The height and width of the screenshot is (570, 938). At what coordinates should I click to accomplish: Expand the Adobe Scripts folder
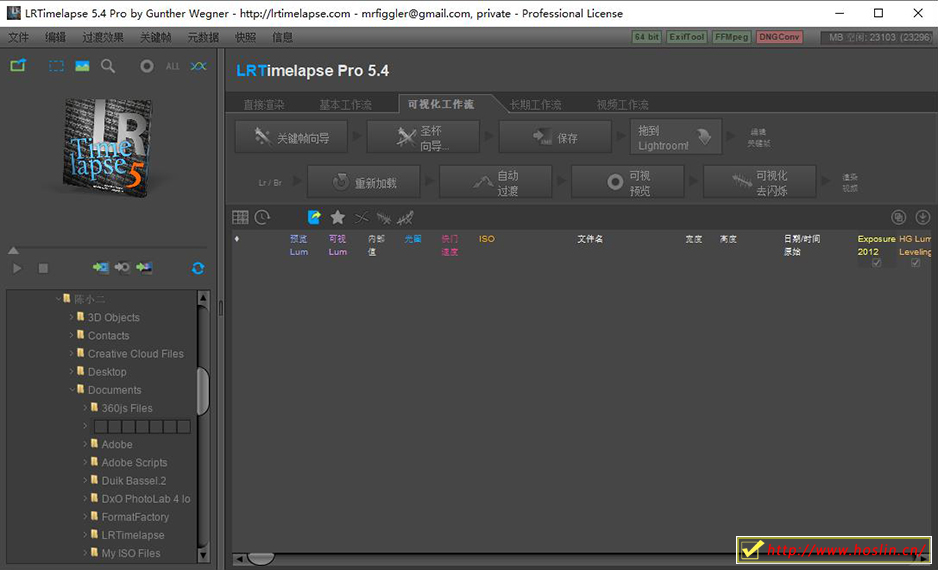85,462
